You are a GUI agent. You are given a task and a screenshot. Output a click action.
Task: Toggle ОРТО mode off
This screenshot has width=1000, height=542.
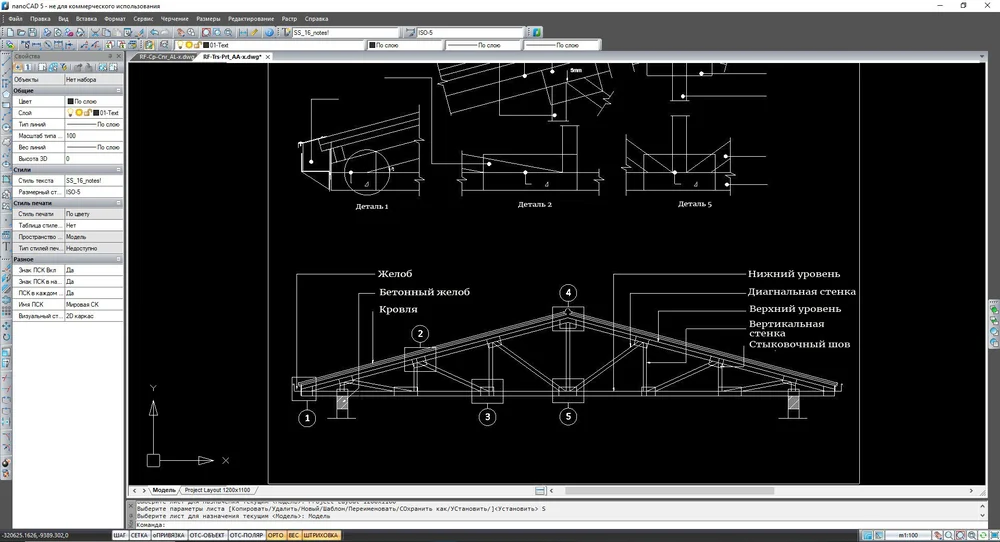pos(276,535)
